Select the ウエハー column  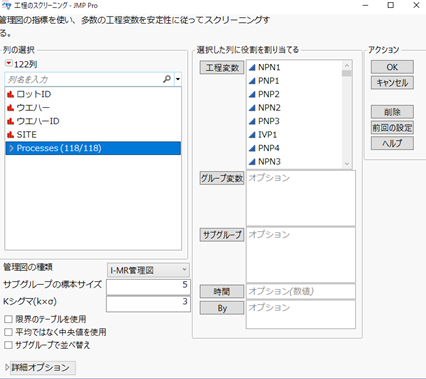pos(93,108)
